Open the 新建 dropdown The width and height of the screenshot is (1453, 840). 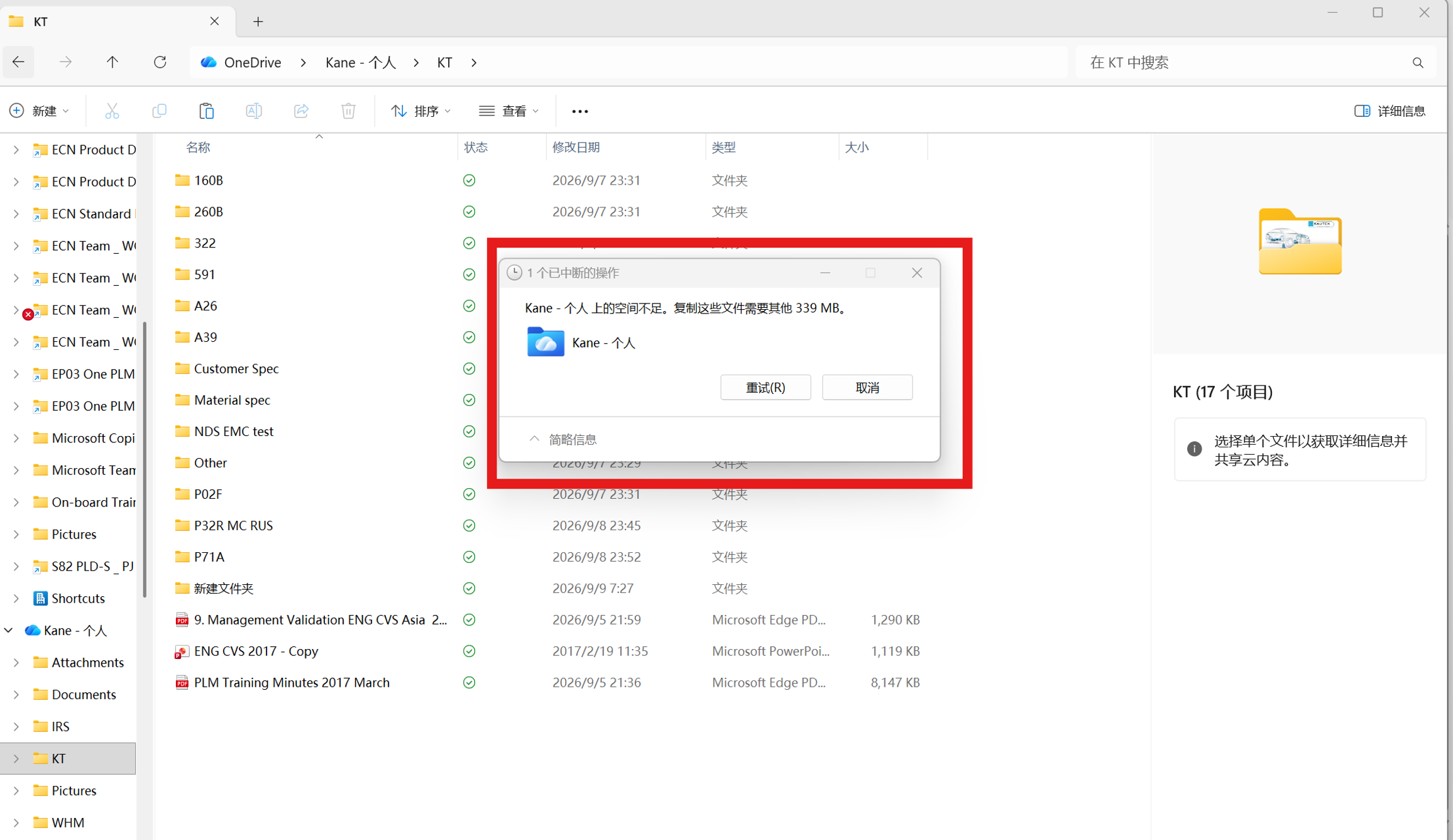click(x=39, y=111)
